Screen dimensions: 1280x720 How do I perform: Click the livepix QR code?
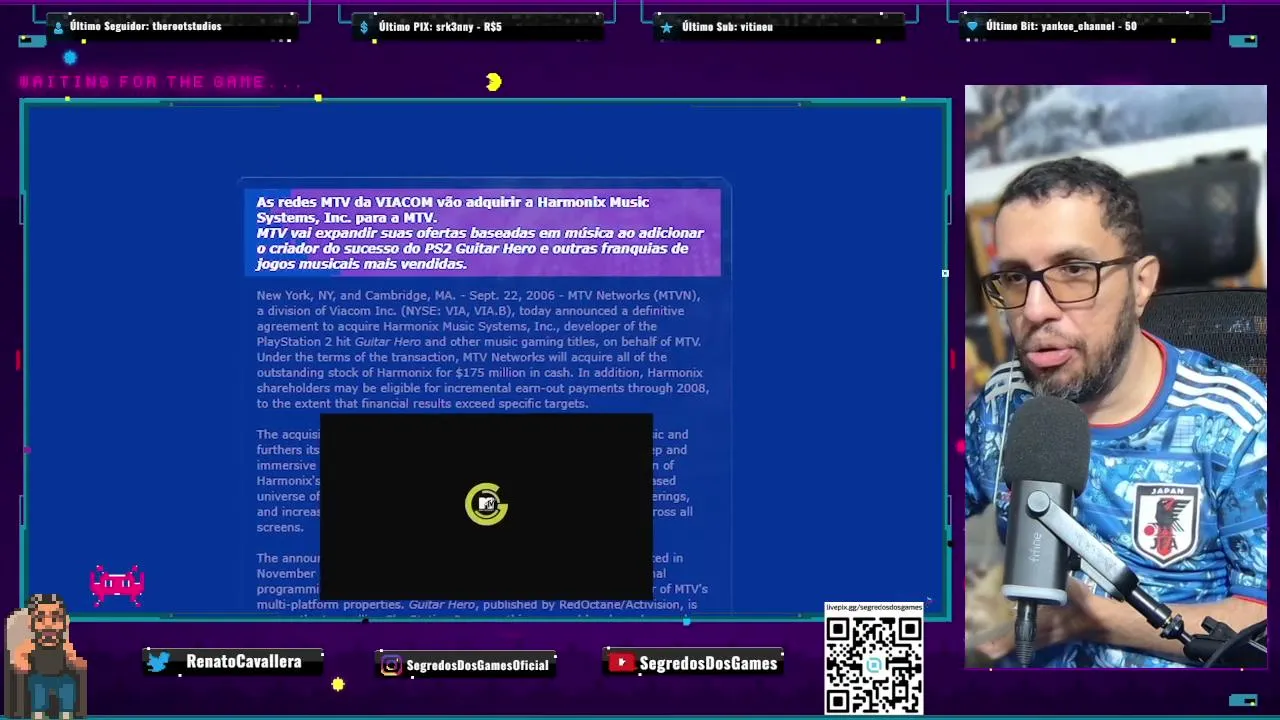[x=873, y=663]
